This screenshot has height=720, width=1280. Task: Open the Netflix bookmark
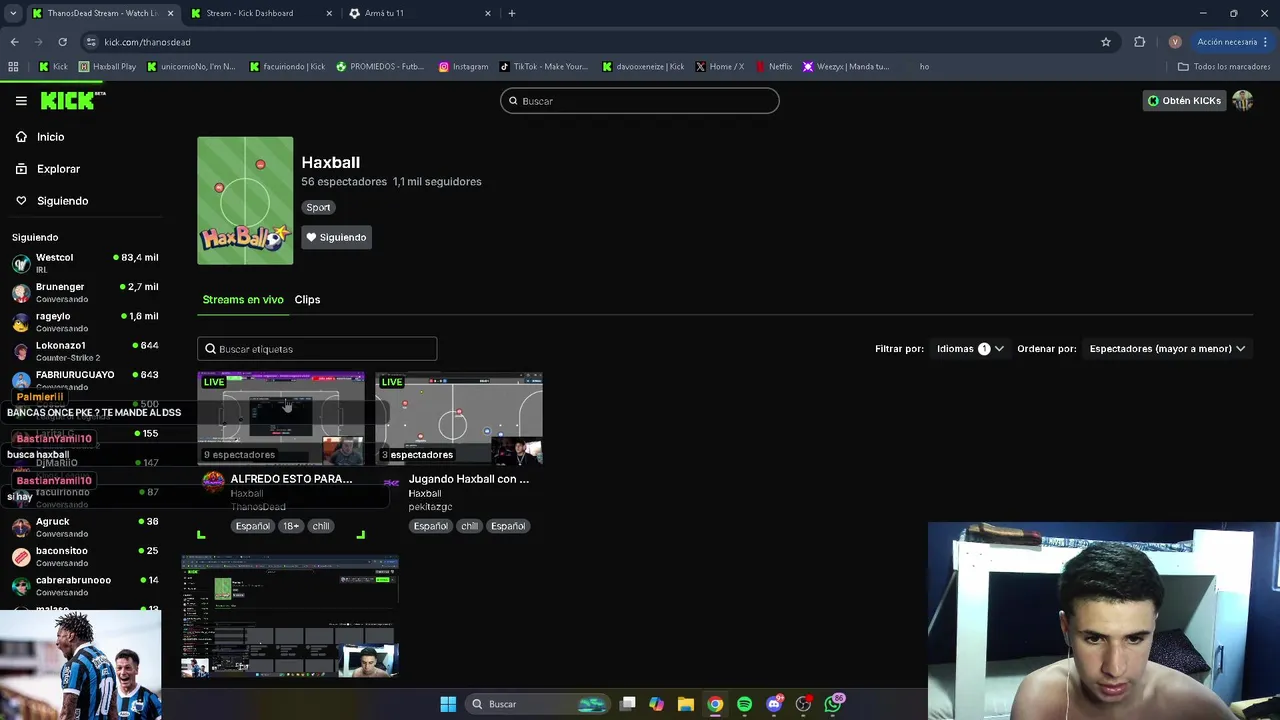(774, 67)
